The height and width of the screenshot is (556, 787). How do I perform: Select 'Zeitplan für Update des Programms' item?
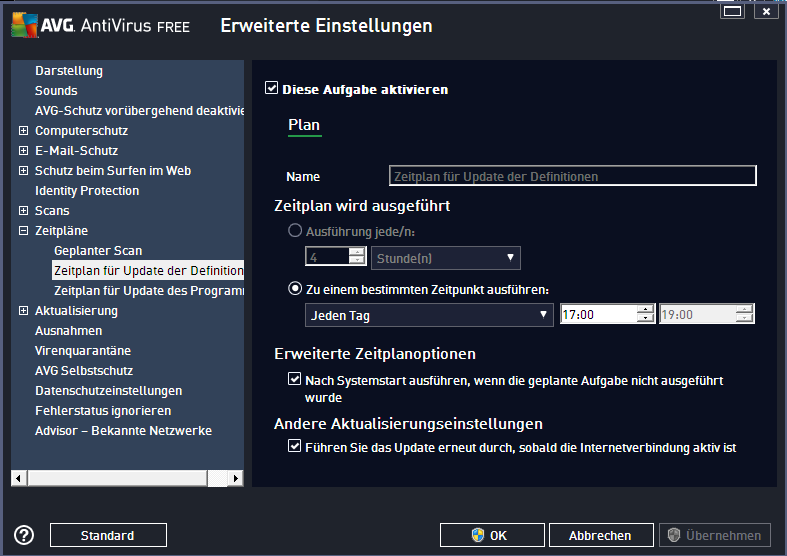(149, 291)
